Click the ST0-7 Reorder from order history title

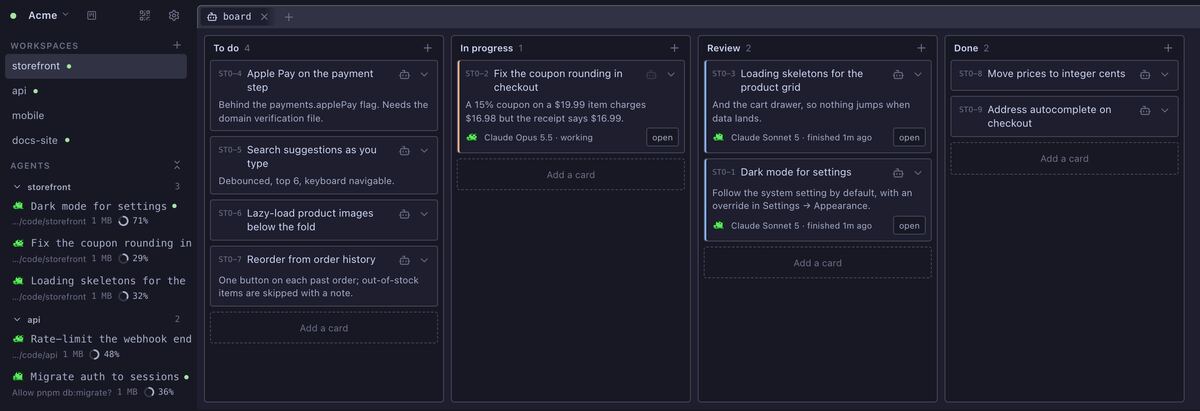311,260
